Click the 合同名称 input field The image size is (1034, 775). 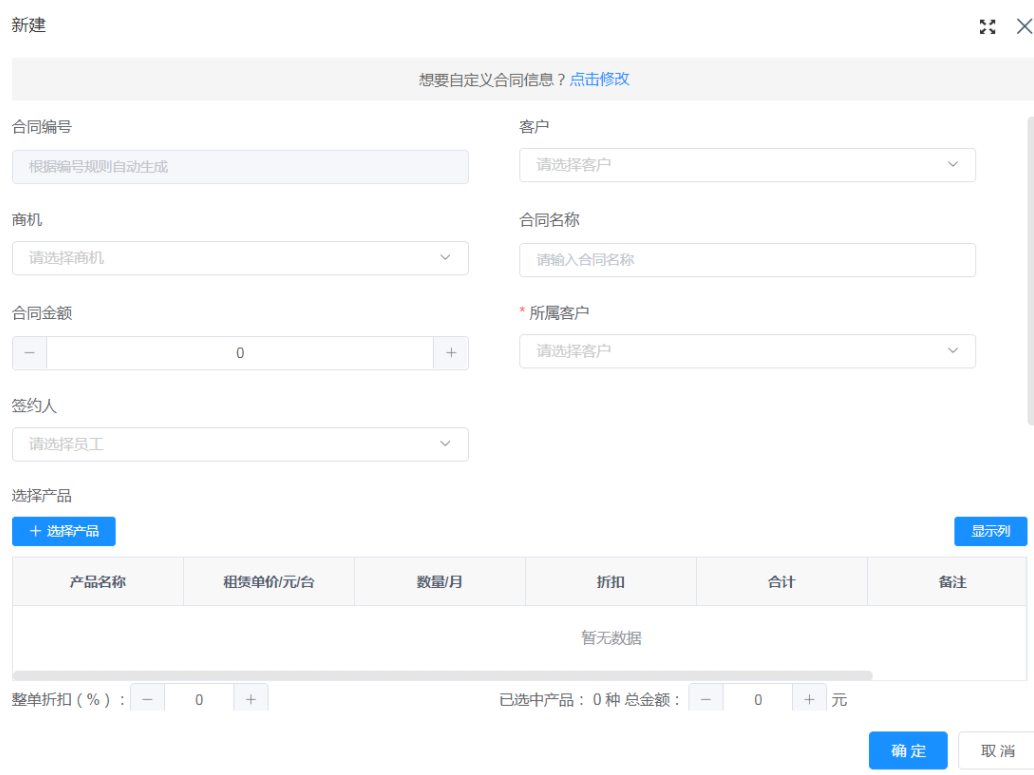pyautogui.click(x=747, y=260)
